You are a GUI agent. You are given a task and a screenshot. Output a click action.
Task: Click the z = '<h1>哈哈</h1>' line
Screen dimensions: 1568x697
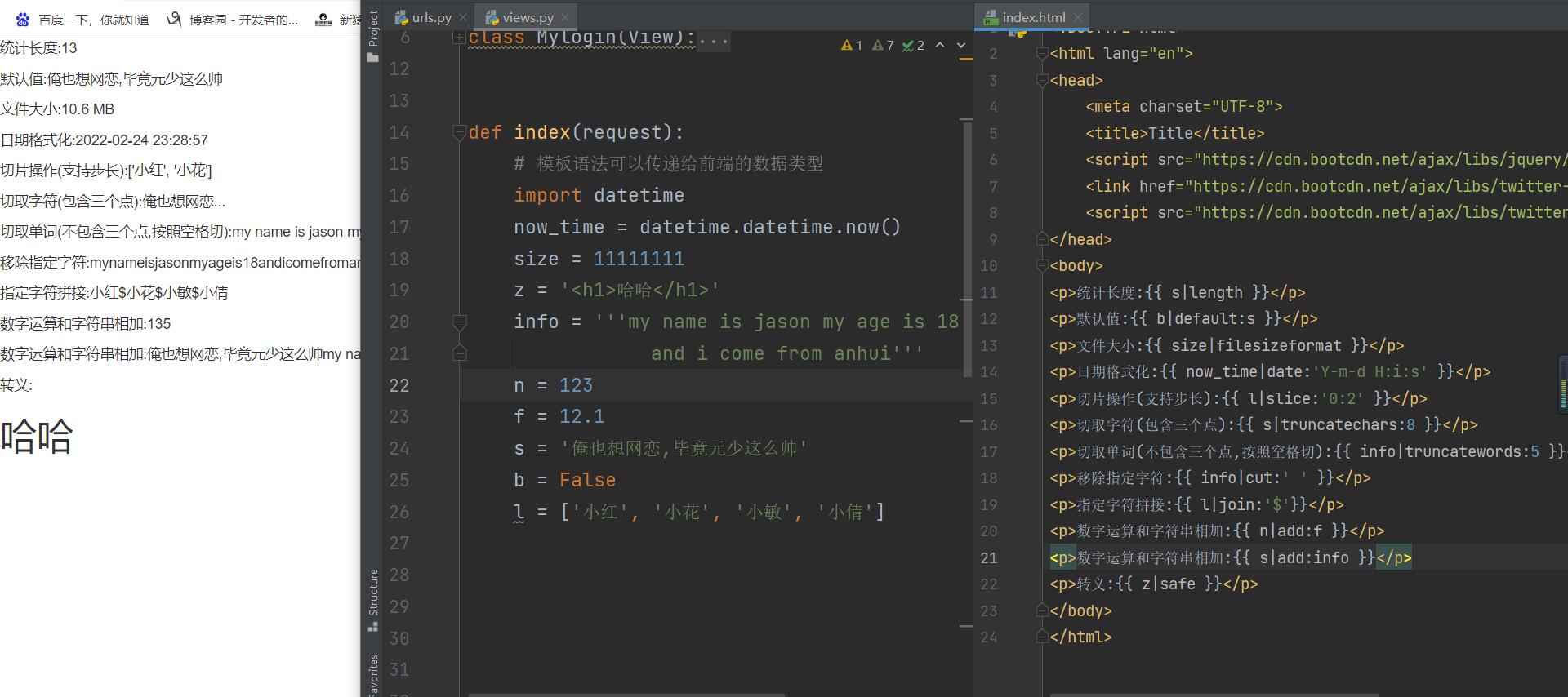click(617, 291)
